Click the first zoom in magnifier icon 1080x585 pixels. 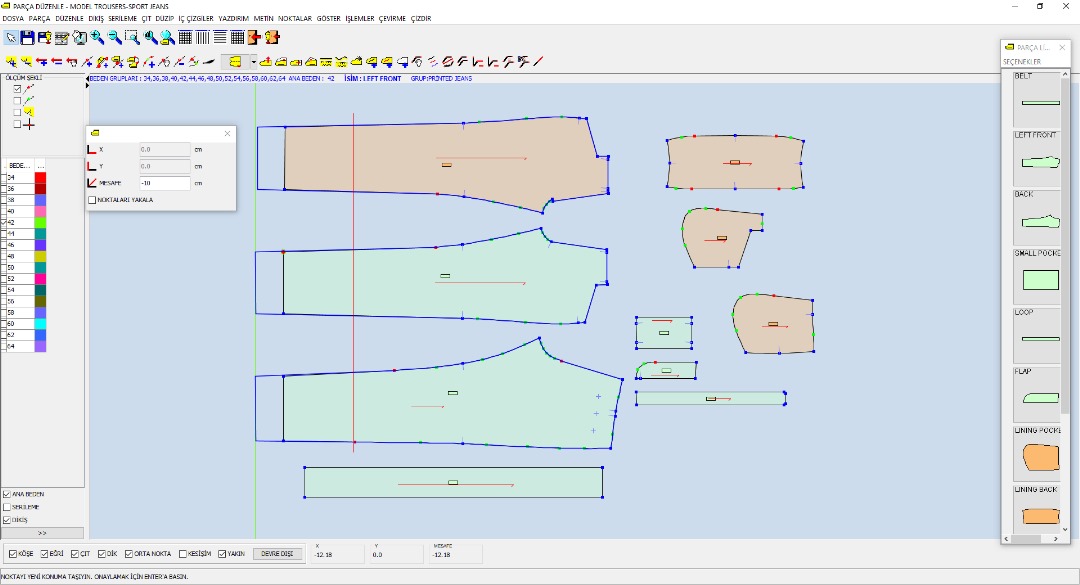(97, 38)
